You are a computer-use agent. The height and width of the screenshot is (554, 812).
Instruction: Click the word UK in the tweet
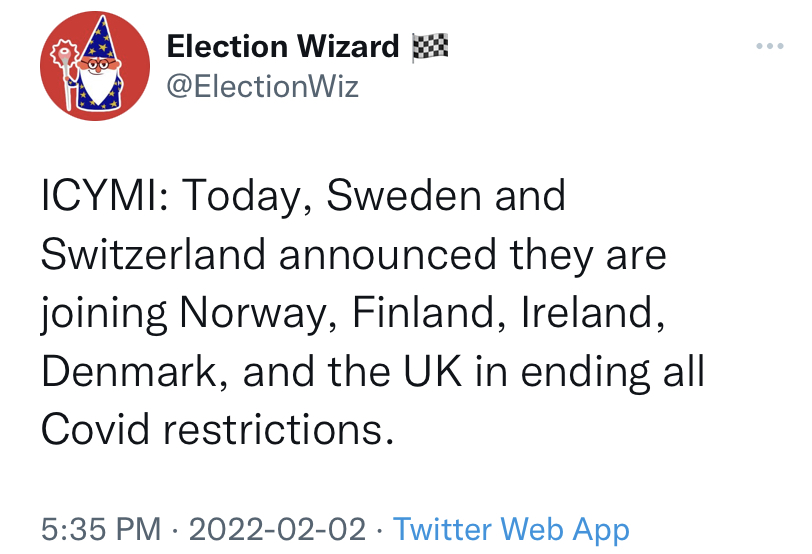(432, 372)
